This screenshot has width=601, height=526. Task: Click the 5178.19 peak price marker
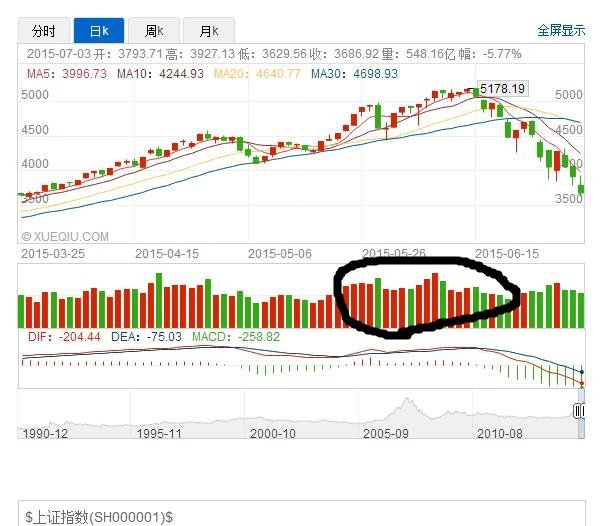point(502,89)
